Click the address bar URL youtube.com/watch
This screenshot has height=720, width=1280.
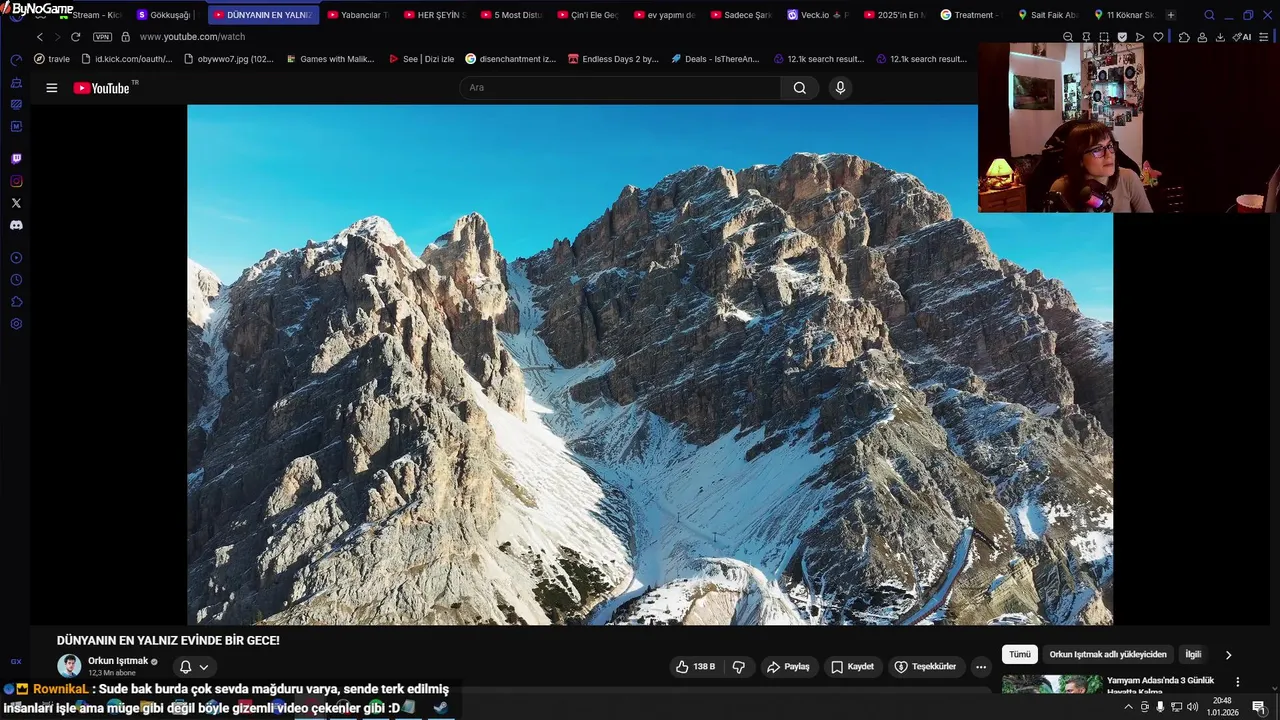pos(192,37)
